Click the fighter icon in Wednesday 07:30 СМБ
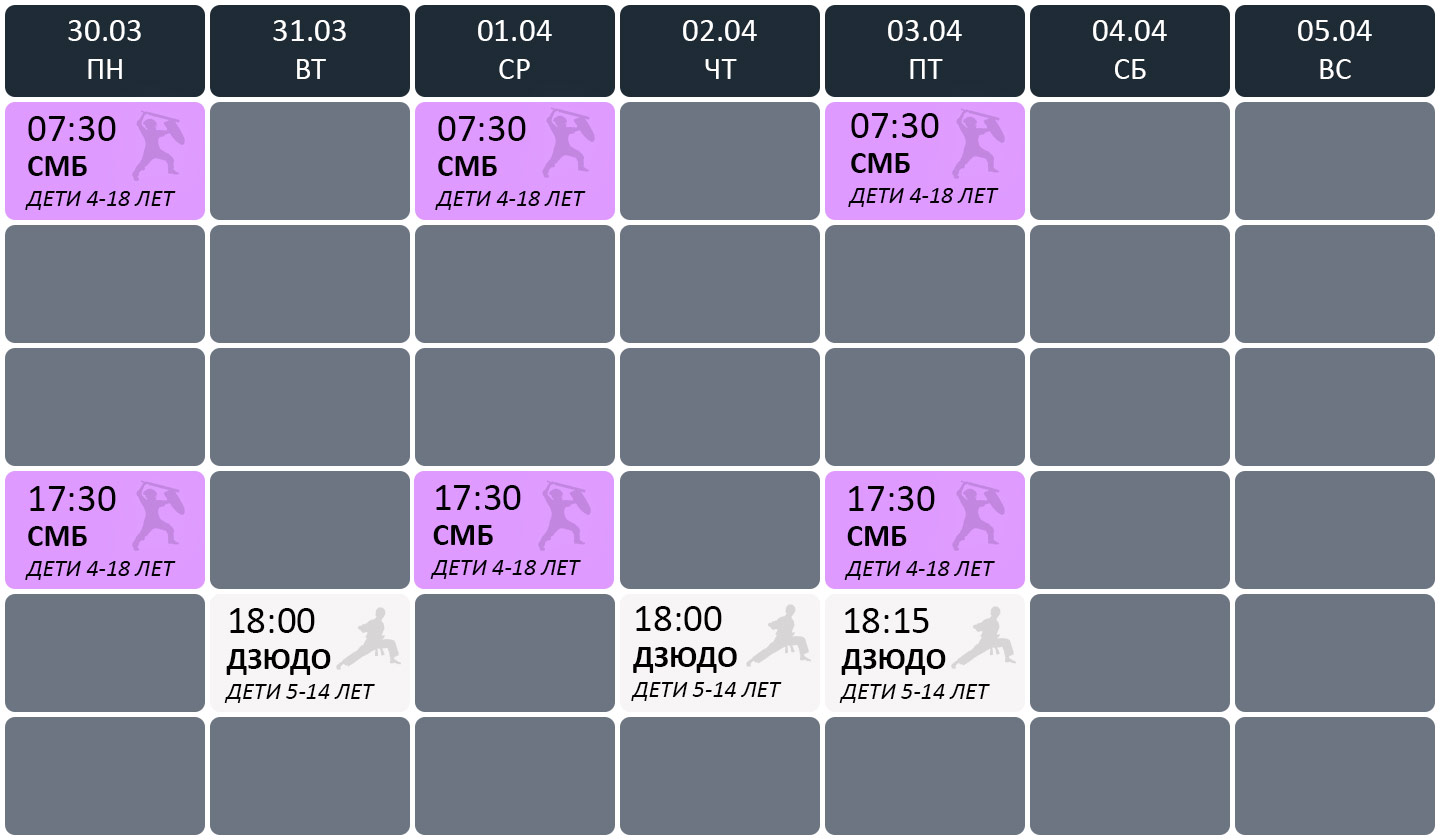Viewport: 1440px width, 840px height. tap(568, 146)
